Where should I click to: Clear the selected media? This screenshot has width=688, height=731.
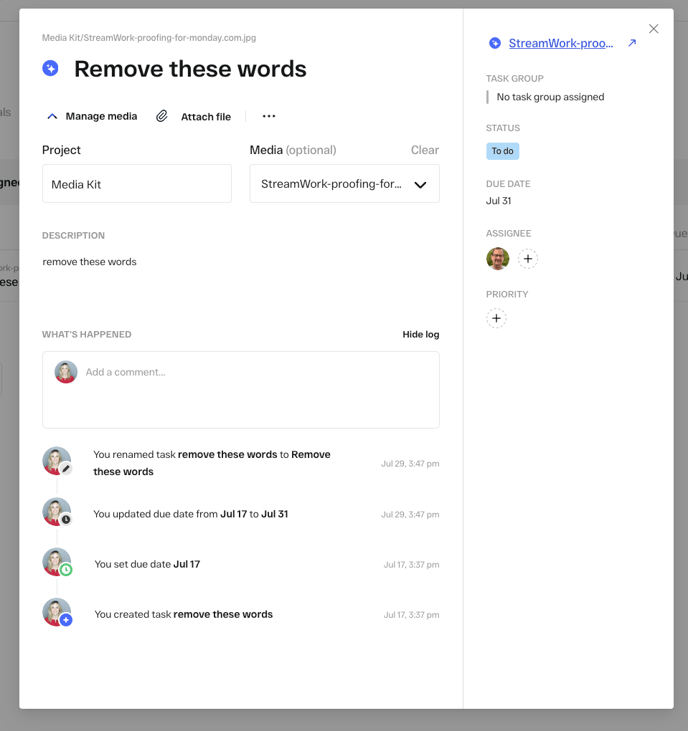click(x=424, y=150)
